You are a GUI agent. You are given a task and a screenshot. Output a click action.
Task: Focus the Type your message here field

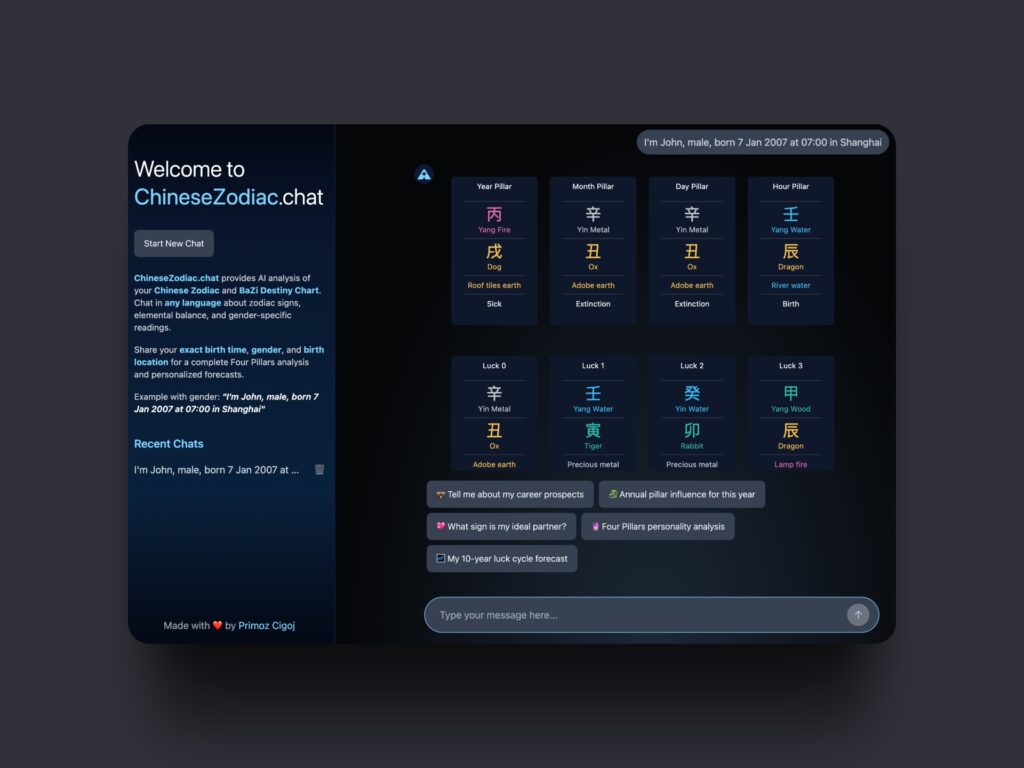tap(651, 615)
